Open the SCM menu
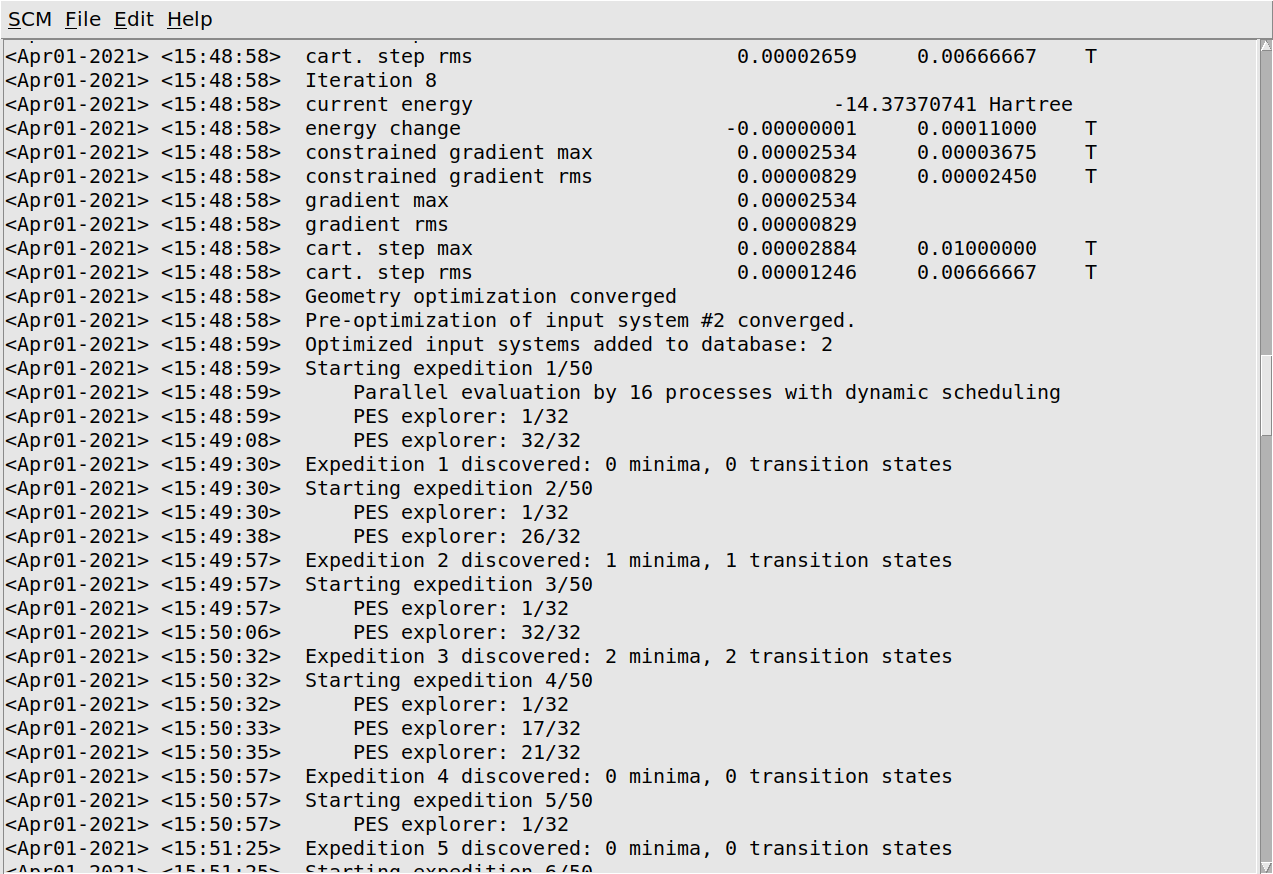This screenshot has width=1273, height=874. coord(29,20)
